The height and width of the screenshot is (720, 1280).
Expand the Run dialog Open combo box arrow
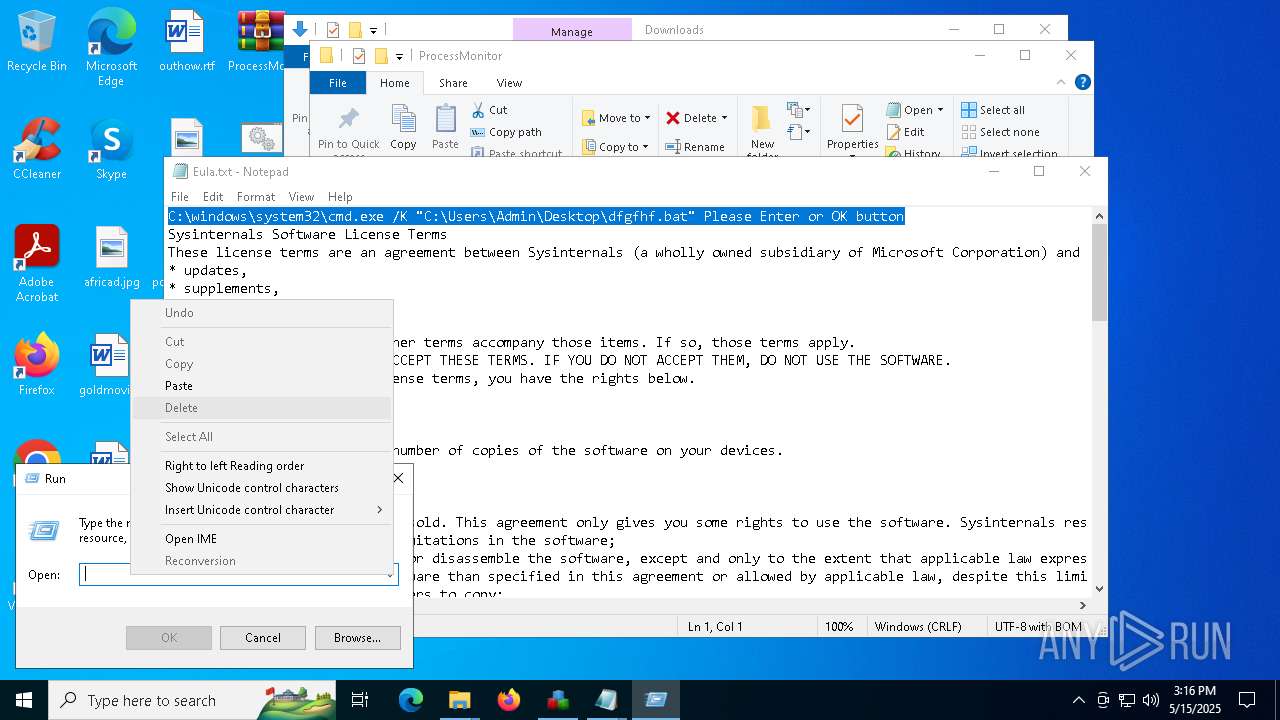[390, 575]
